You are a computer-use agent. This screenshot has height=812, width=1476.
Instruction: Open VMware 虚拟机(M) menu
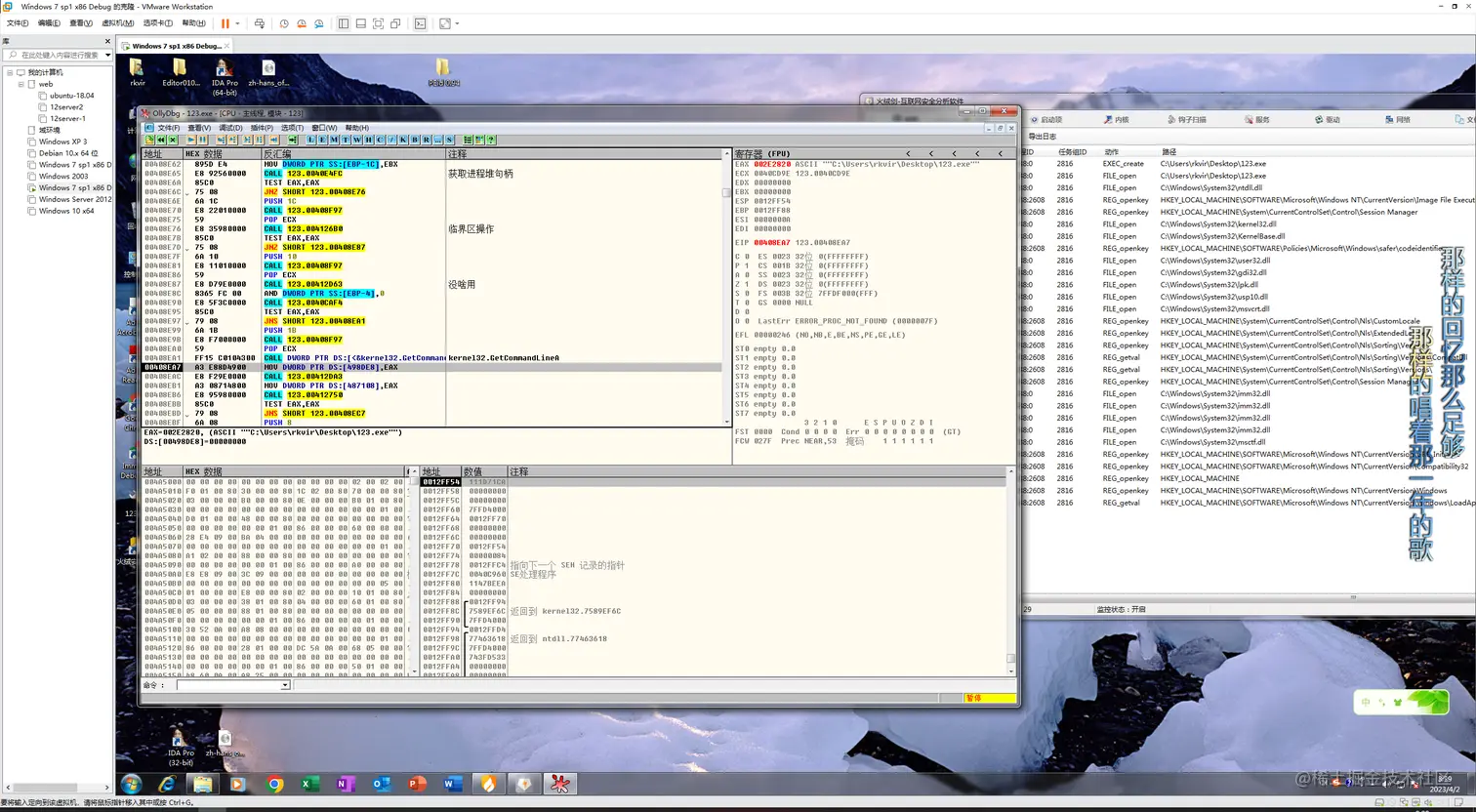tap(117, 23)
